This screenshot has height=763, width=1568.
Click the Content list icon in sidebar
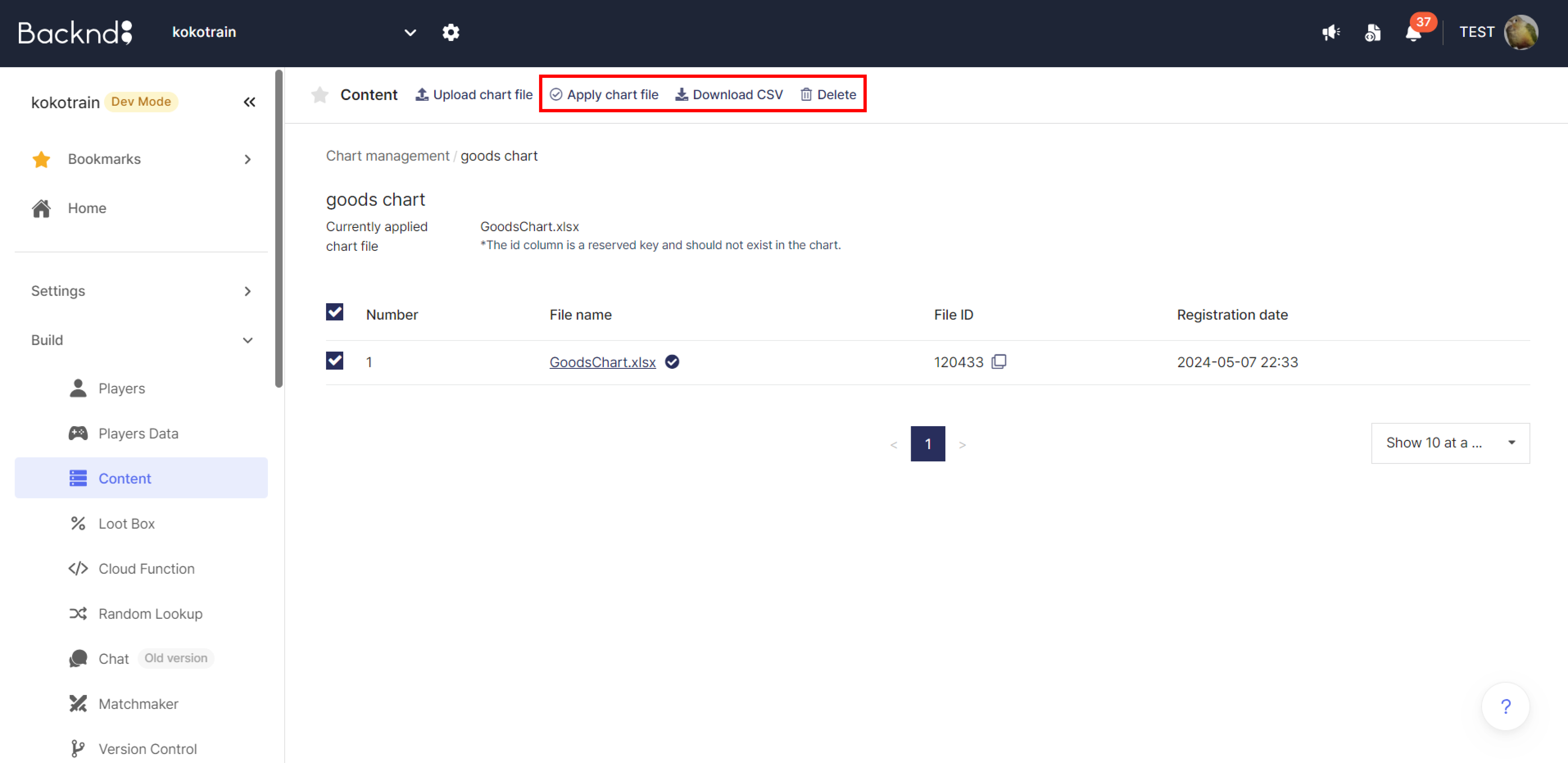coord(78,478)
